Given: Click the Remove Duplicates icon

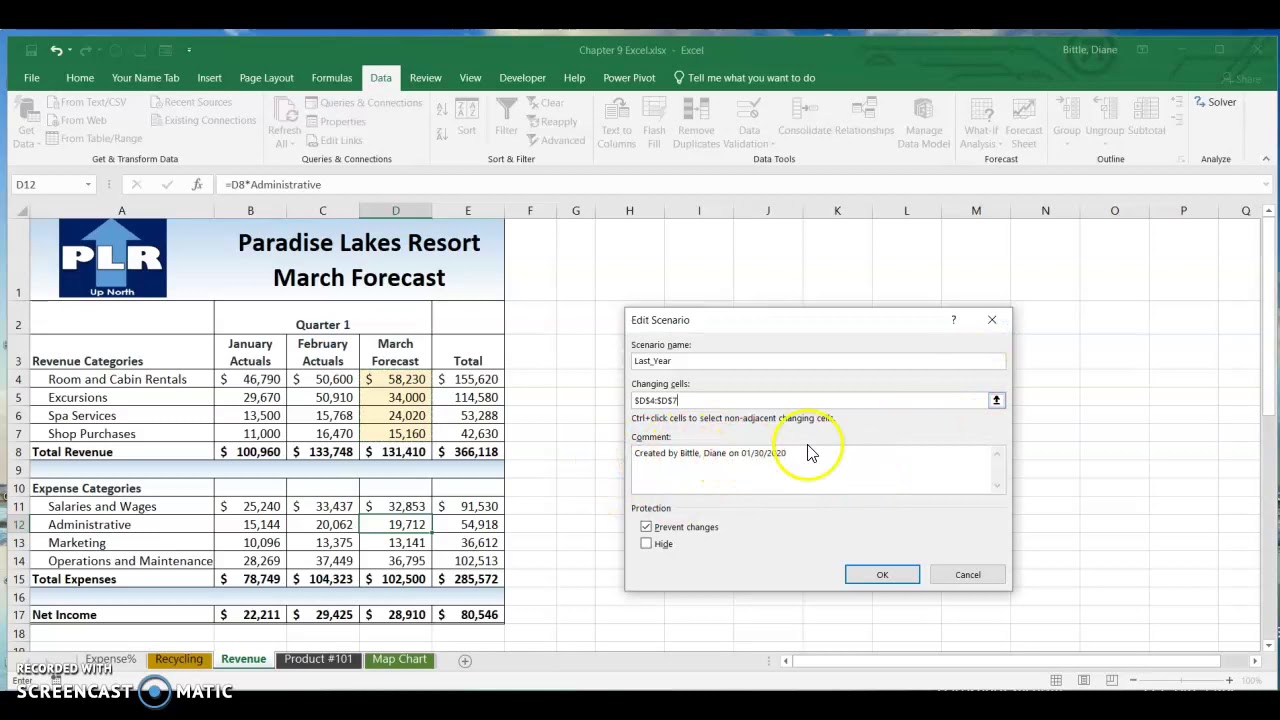Looking at the screenshot, I should pos(696,123).
